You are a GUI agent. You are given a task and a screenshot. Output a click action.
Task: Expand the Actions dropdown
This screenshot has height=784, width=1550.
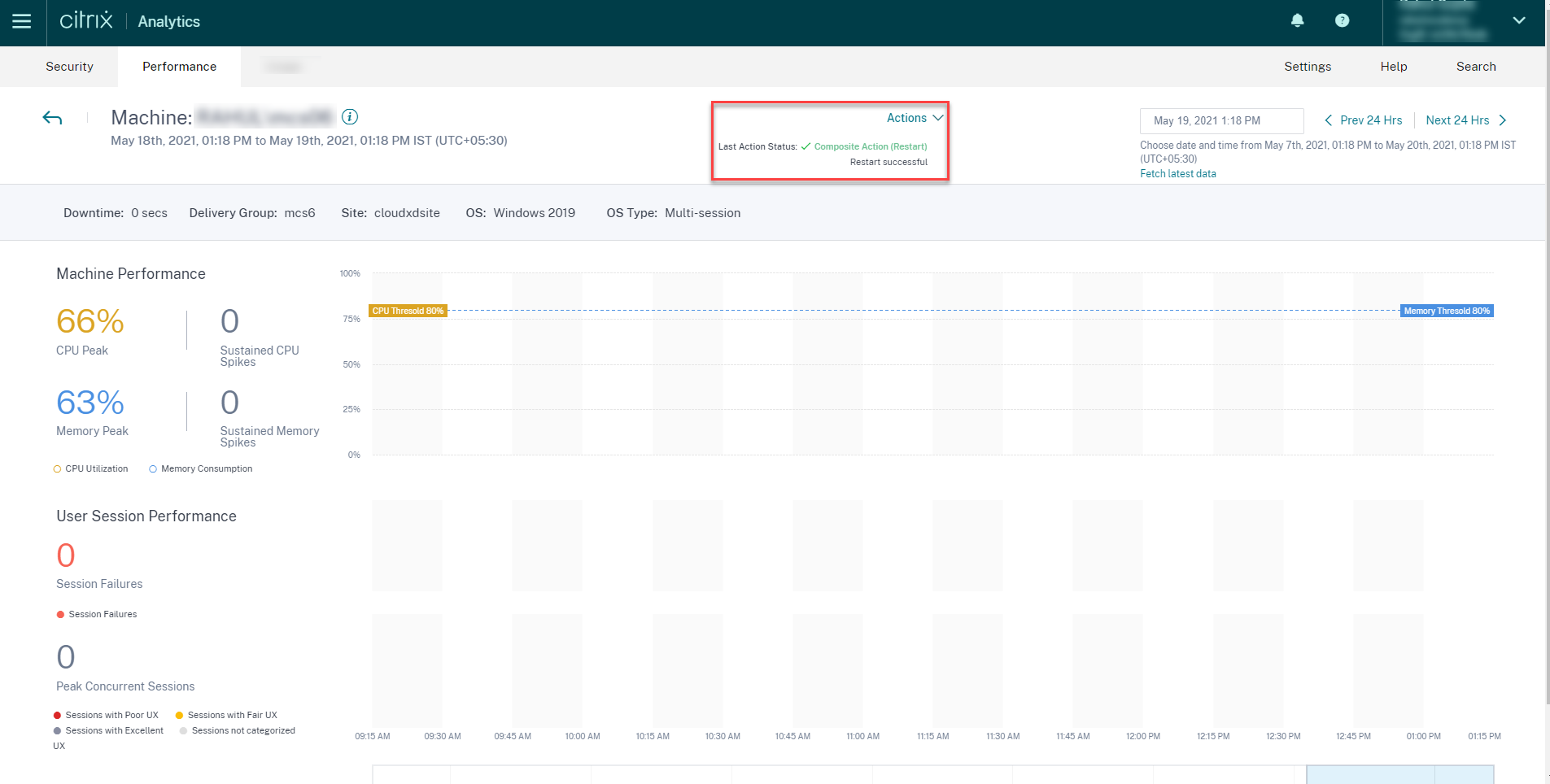pyautogui.click(x=915, y=118)
